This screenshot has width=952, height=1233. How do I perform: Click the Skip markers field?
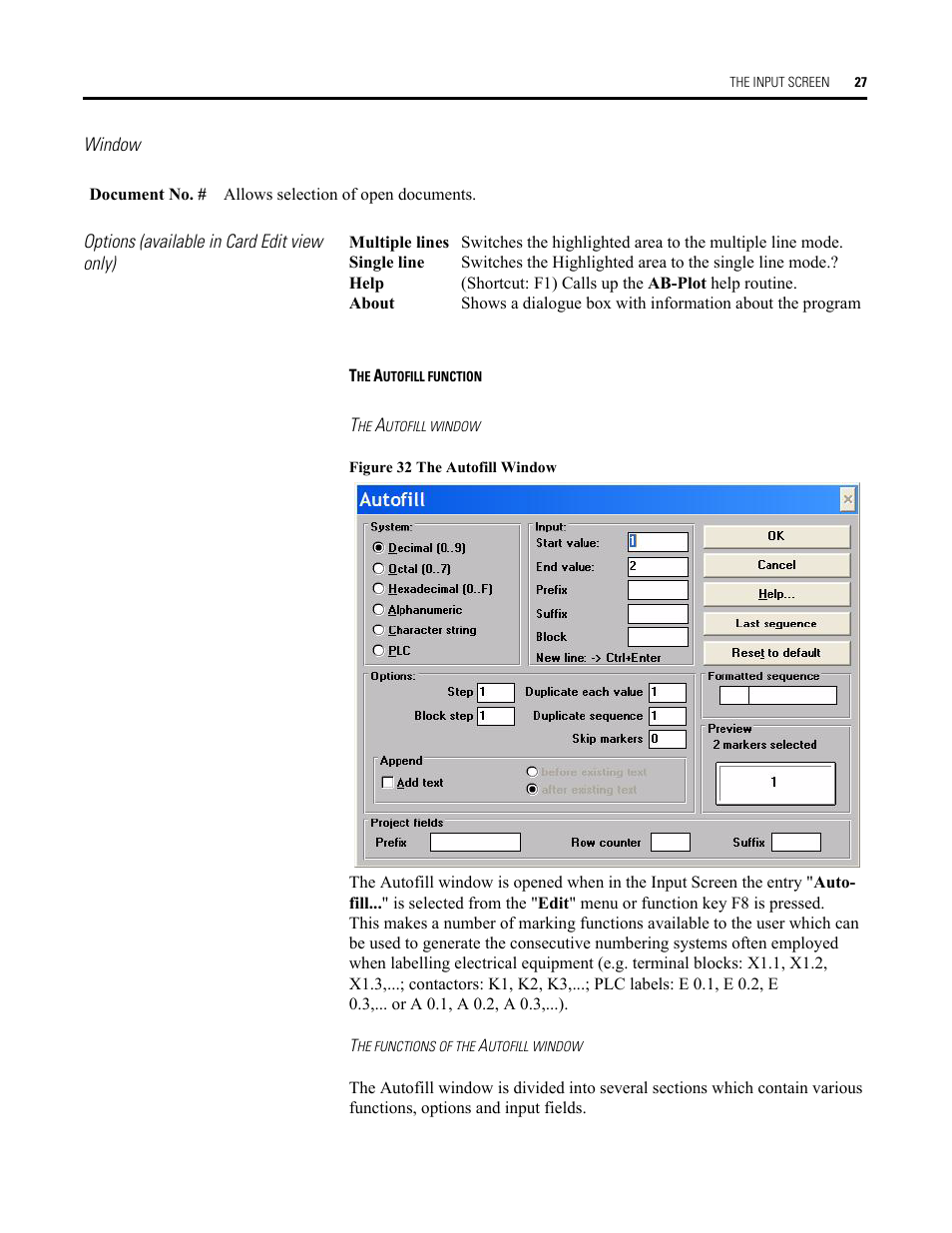pyautogui.click(x=668, y=739)
